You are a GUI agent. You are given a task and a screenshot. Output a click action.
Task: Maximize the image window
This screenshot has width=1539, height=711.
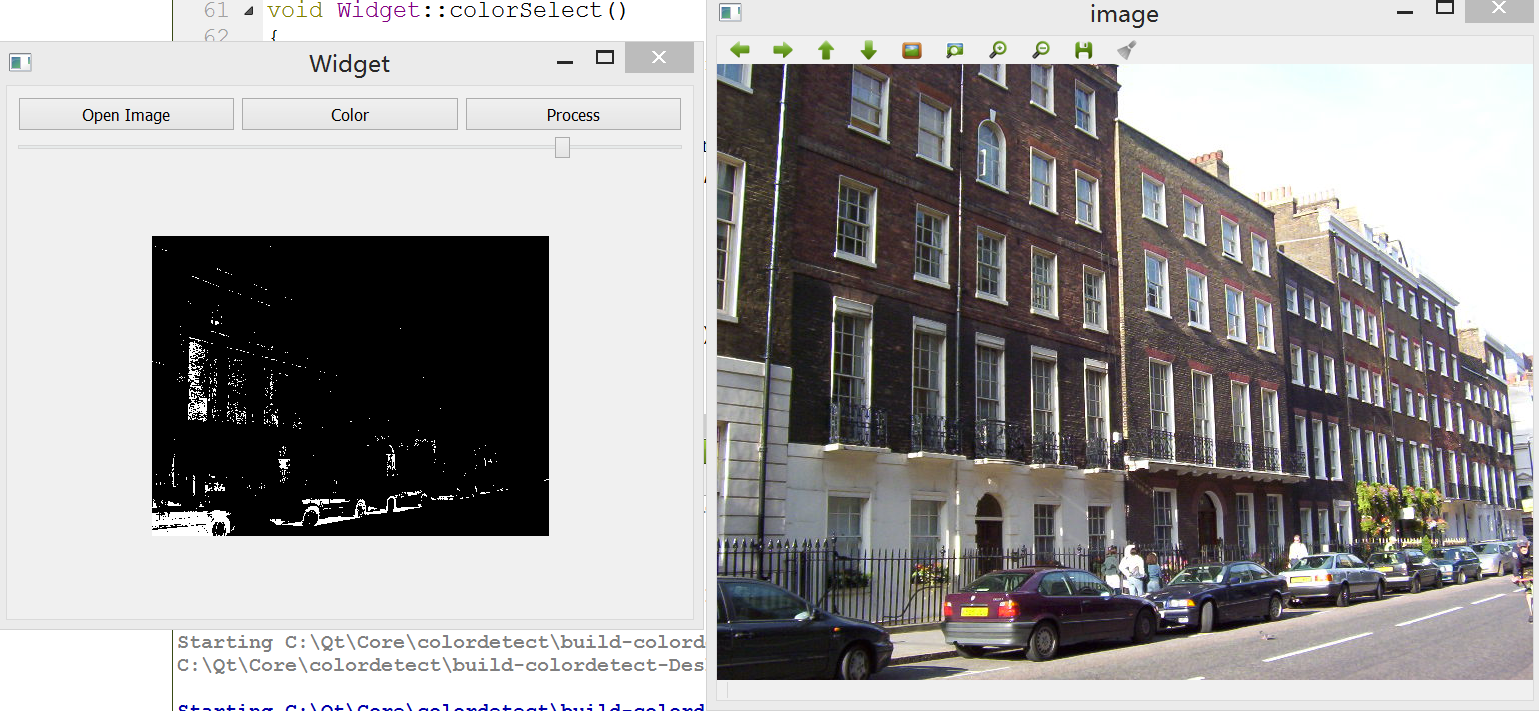click(1445, 8)
